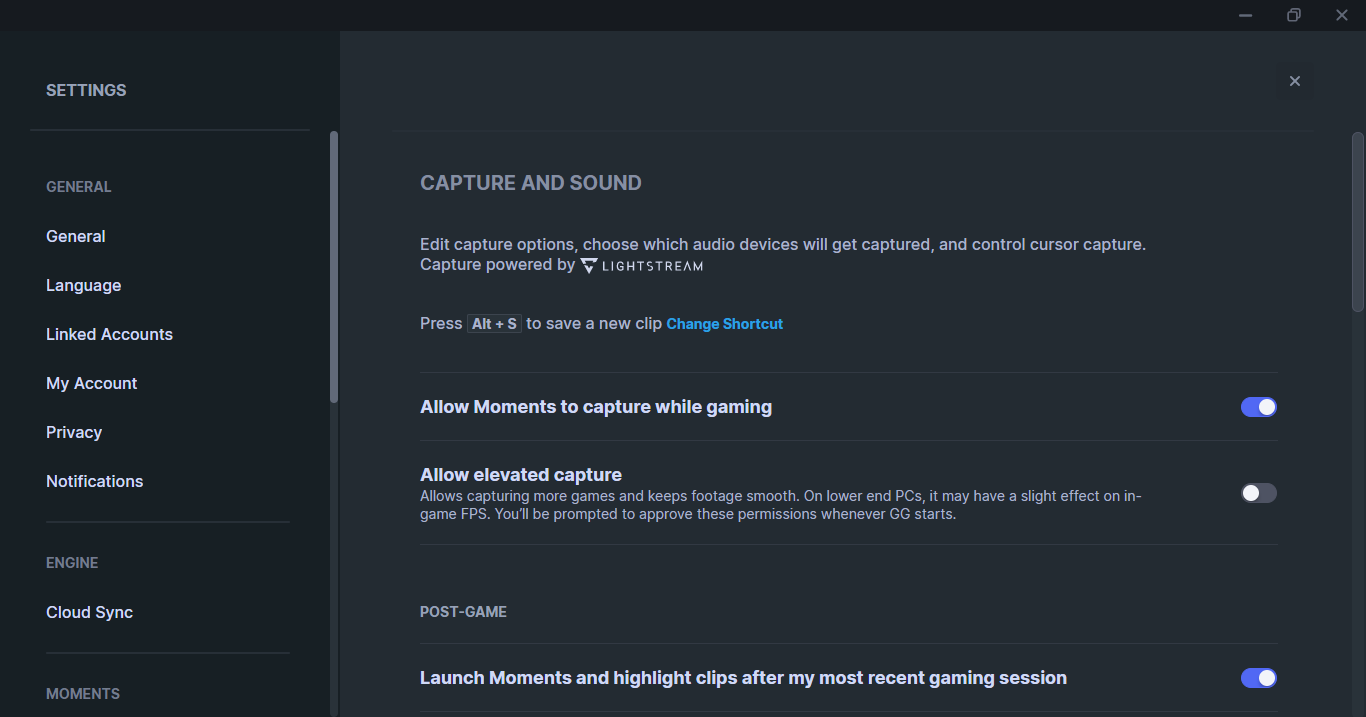The width and height of the screenshot is (1366, 717).
Task: Minimize the application window
Action: pyautogui.click(x=1245, y=15)
